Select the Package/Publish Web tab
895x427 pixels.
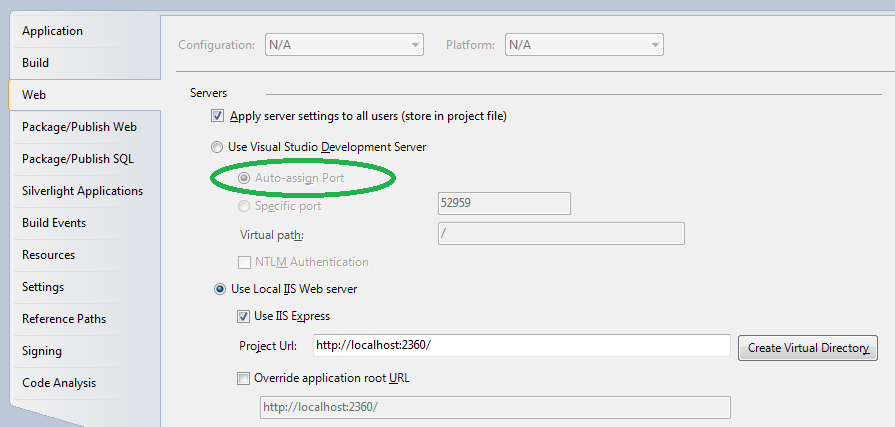coord(79,127)
